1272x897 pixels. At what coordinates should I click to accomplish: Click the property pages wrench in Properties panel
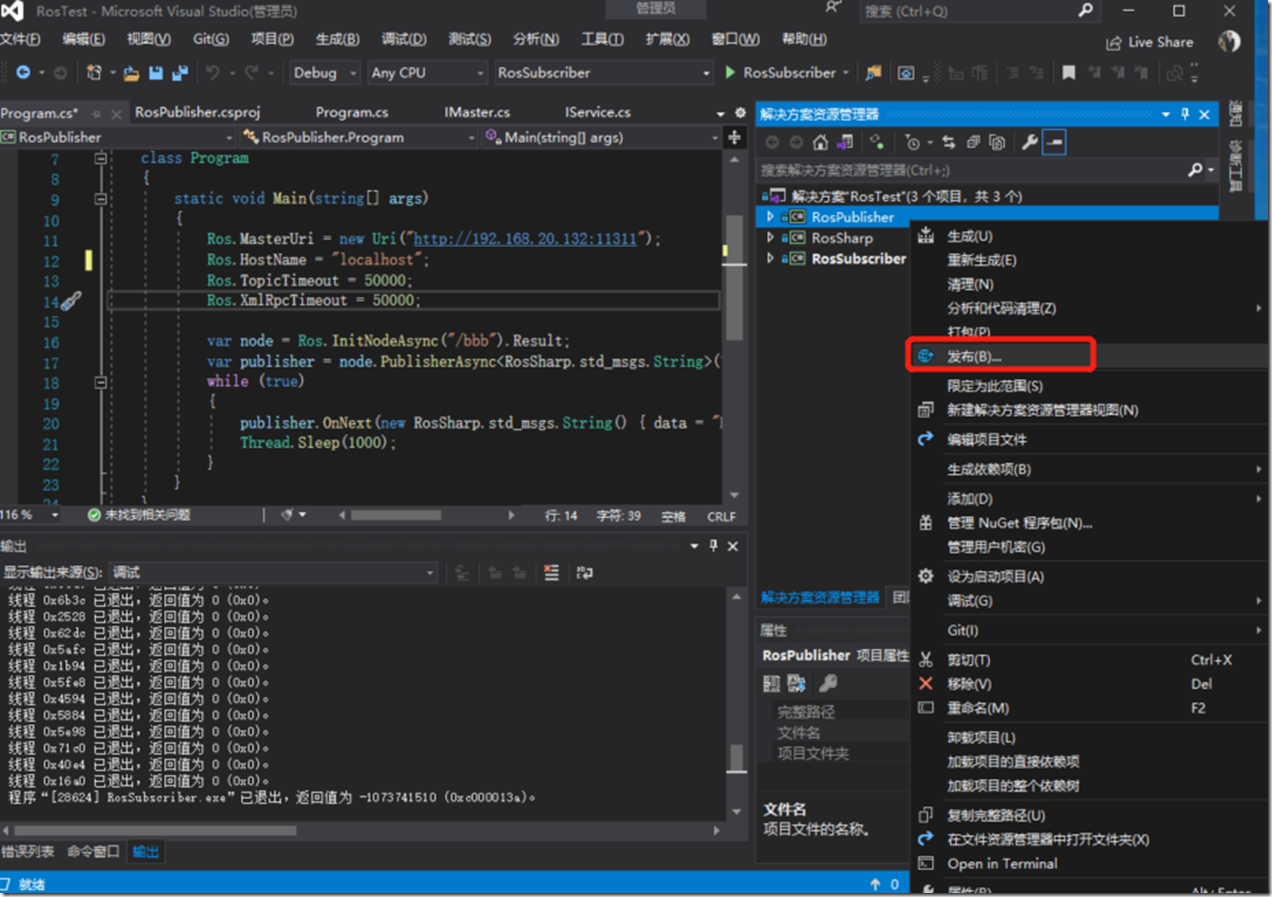click(828, 684)
